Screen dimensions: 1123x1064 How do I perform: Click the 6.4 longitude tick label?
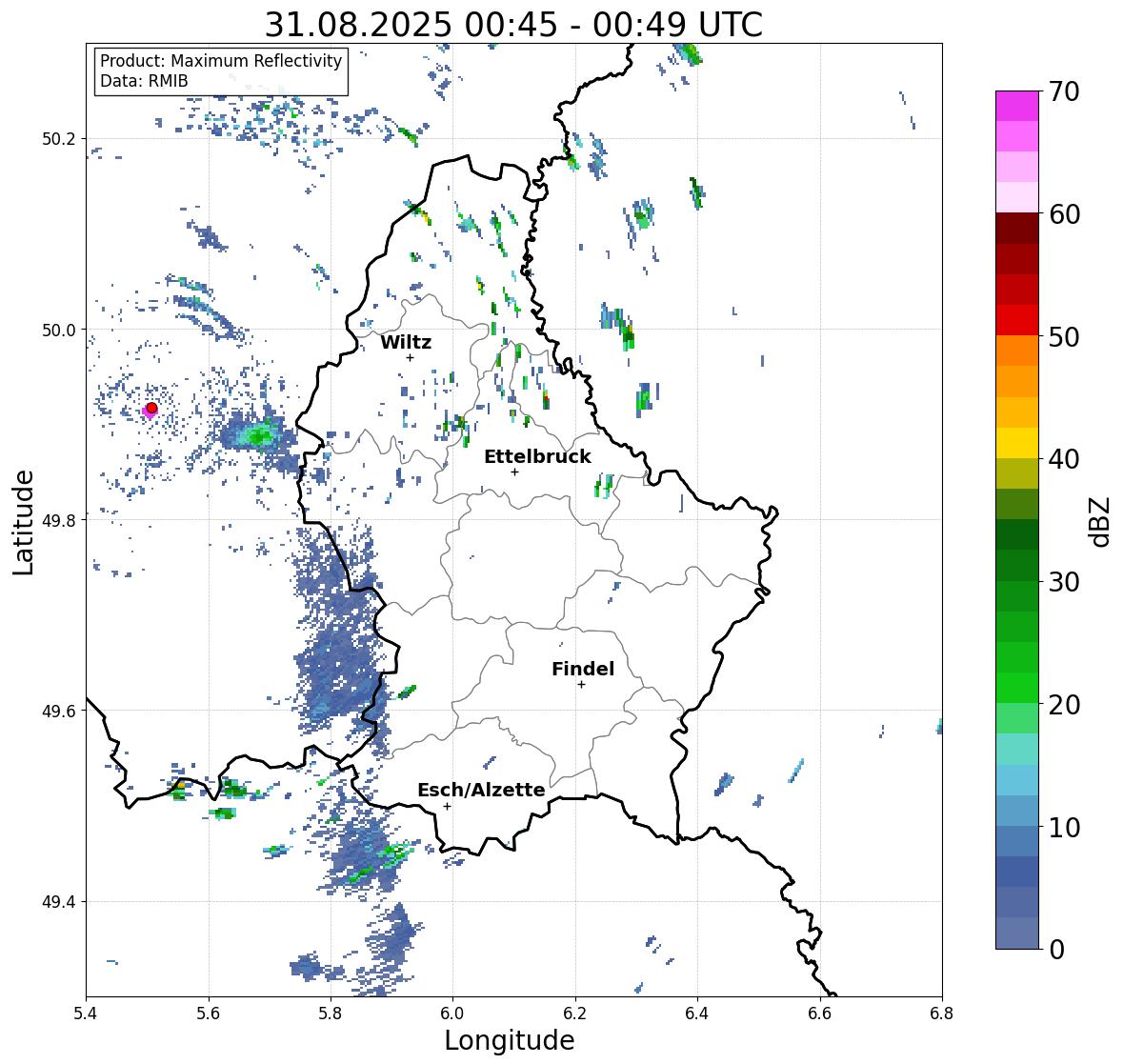coord(697,1014)
